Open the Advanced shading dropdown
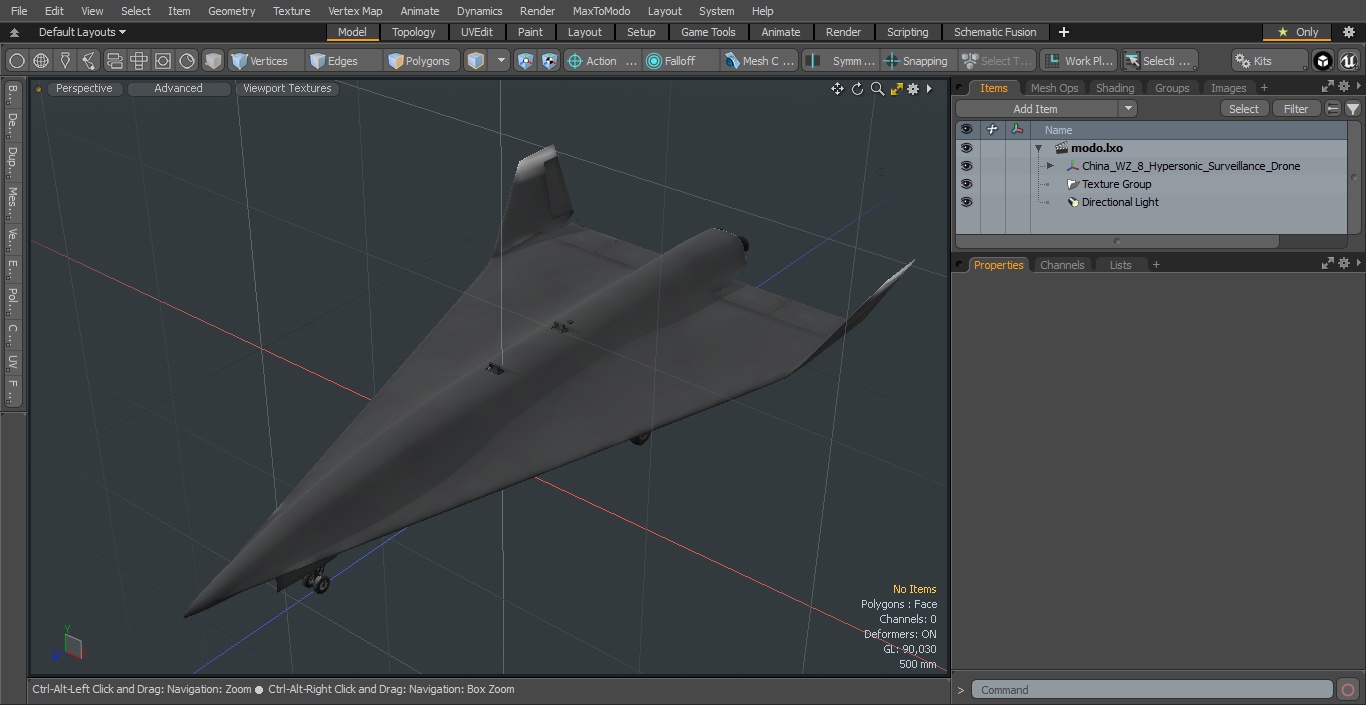 click(178, 89)
